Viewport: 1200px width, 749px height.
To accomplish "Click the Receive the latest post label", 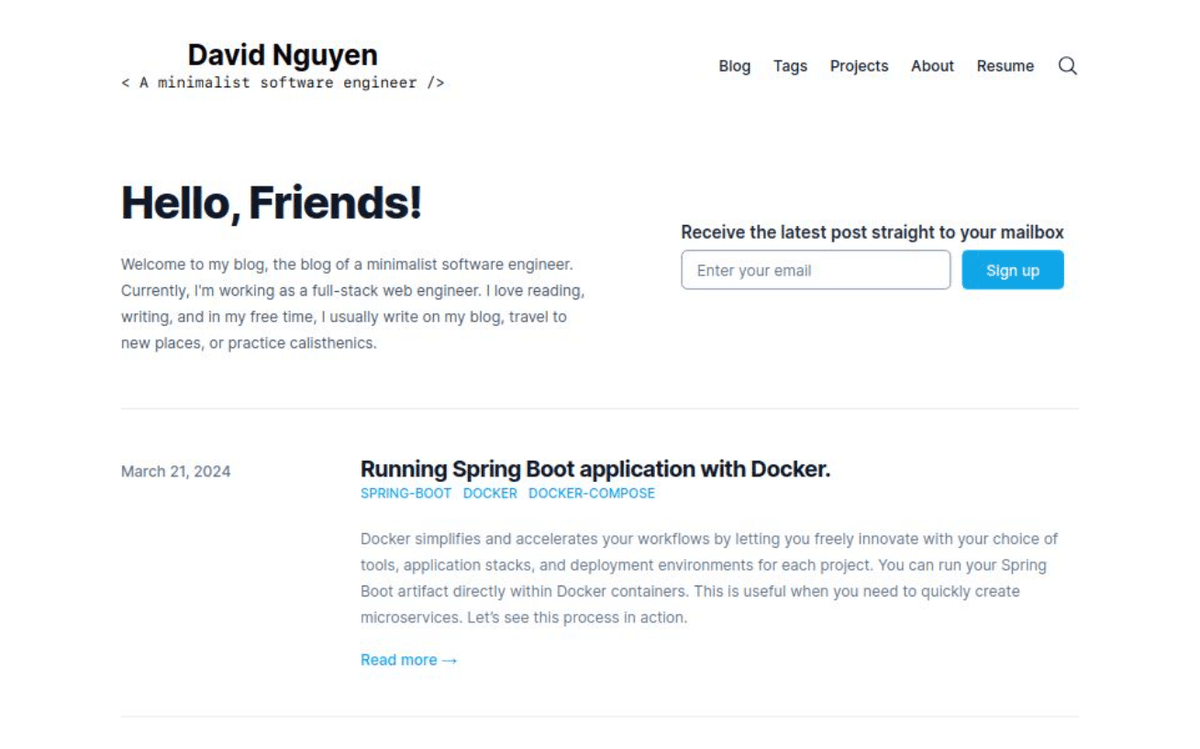I will coord(872,232).
